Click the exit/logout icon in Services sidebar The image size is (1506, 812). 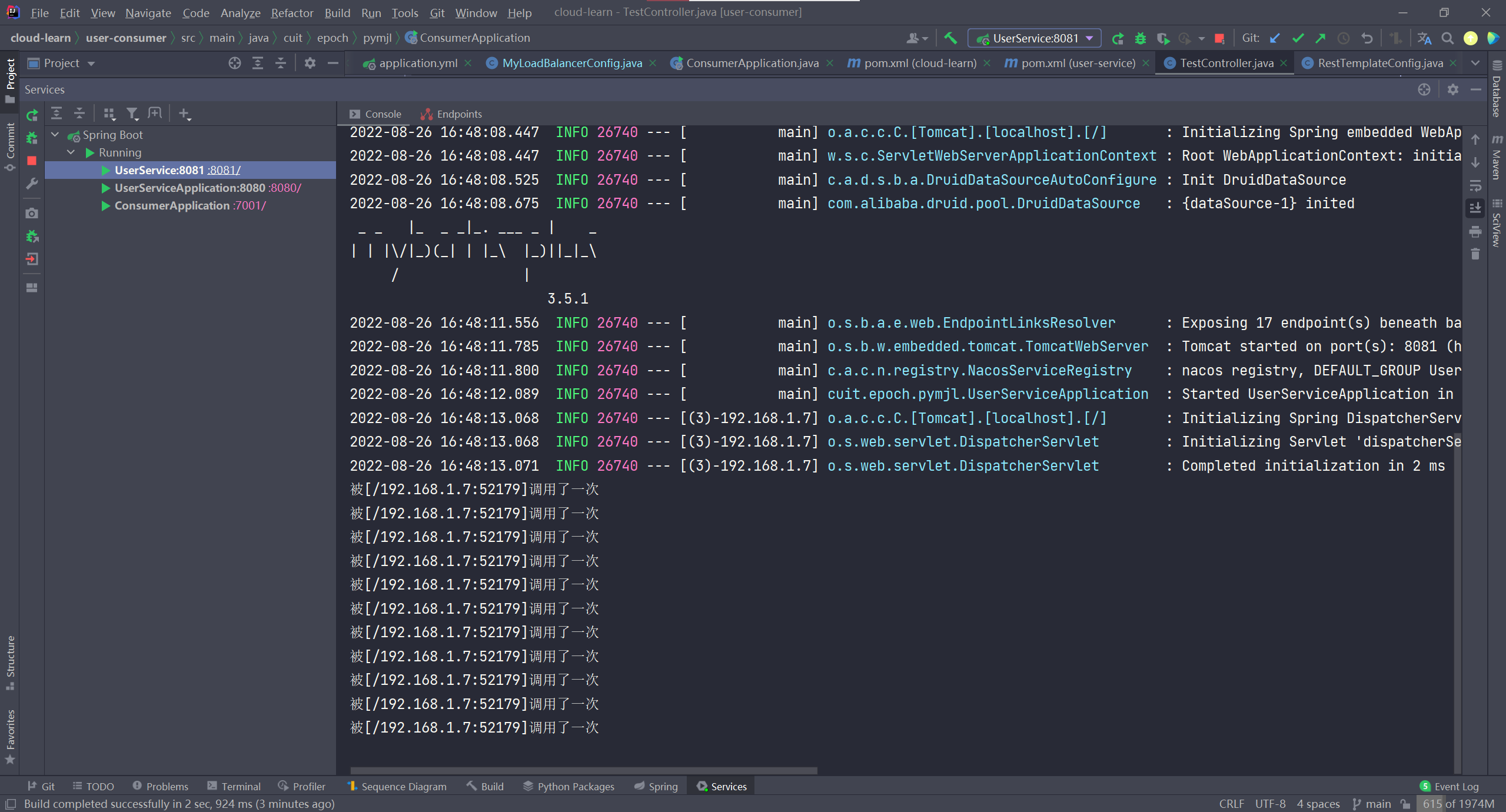32,259
